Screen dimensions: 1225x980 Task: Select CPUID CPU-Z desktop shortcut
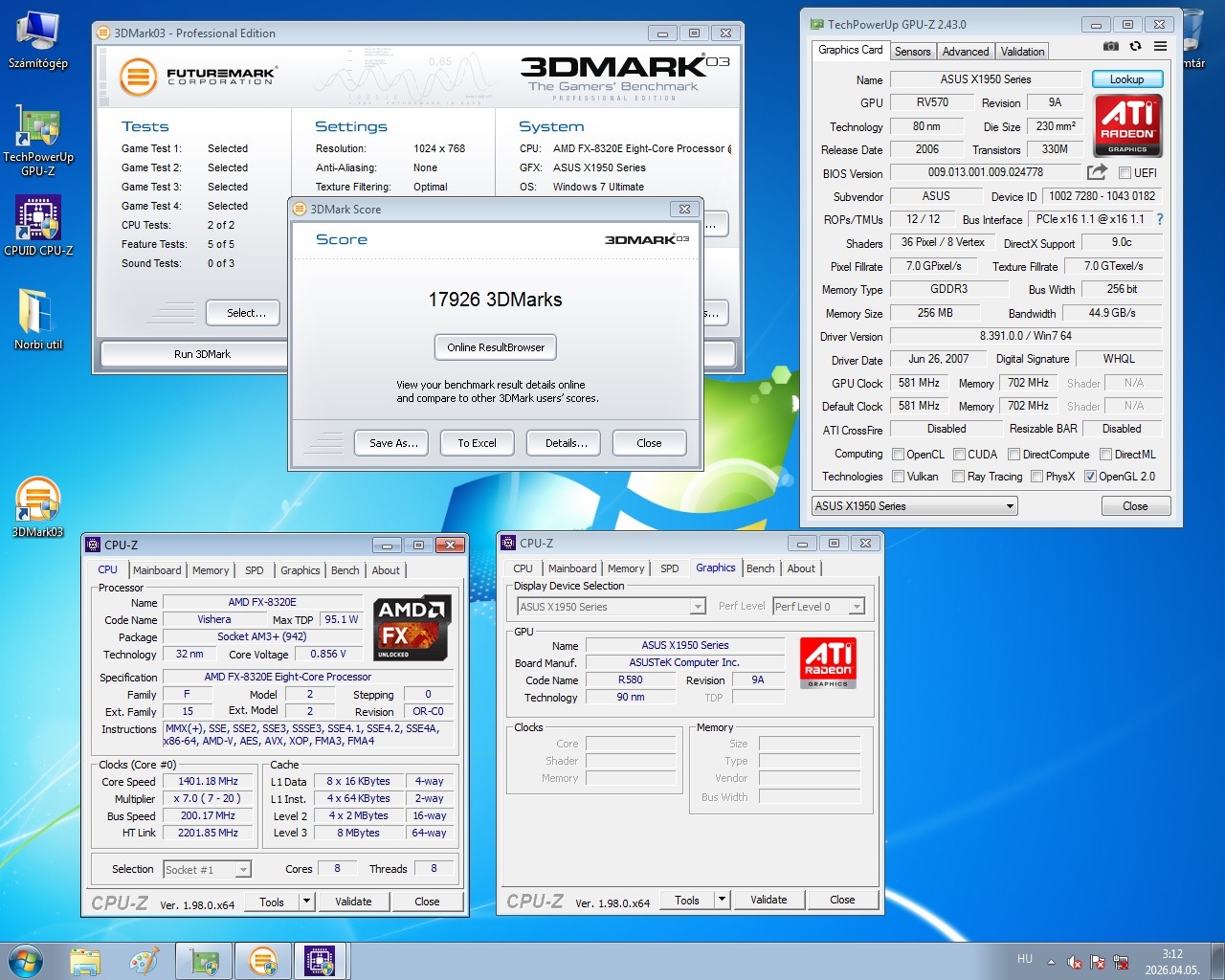pyautogui.click(x=38, y=226)
